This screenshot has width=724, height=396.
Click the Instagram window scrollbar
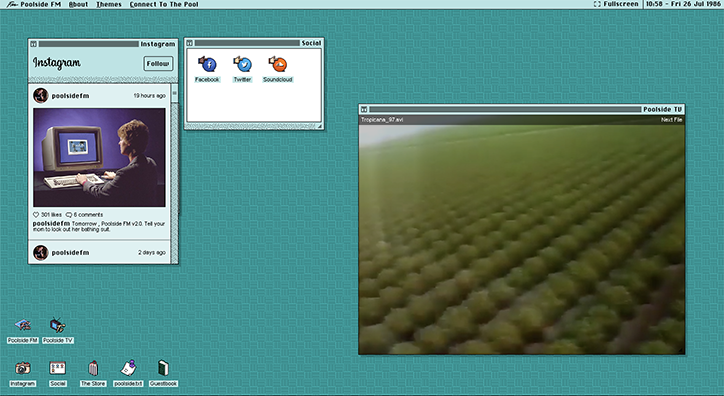click(175, 173)
